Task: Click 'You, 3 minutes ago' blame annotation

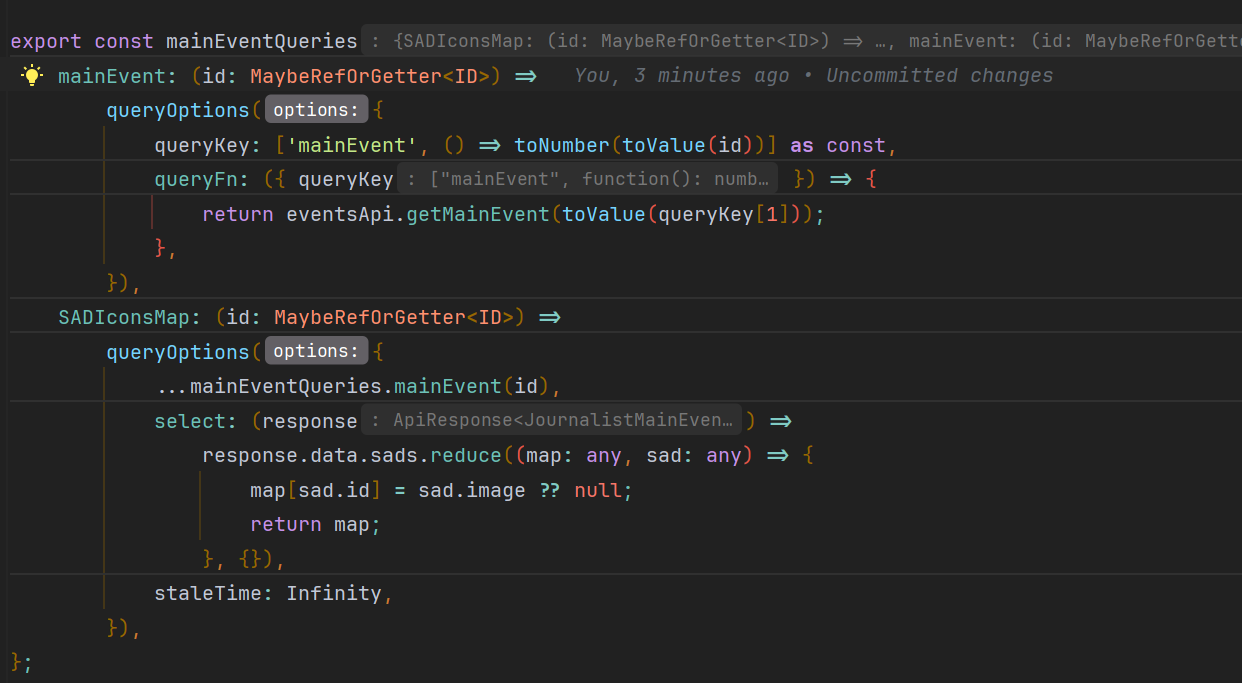Action: pos(682,76)
